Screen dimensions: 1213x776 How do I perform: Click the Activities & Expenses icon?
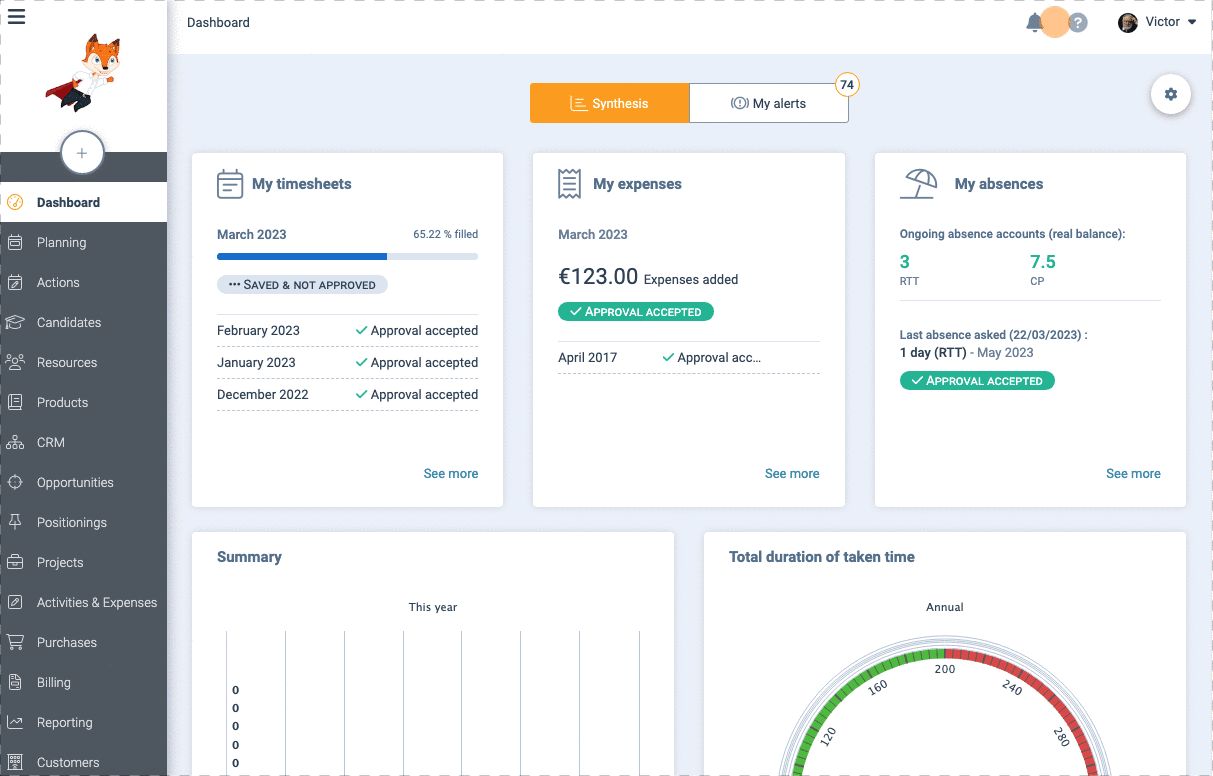(x=15, y=602)
